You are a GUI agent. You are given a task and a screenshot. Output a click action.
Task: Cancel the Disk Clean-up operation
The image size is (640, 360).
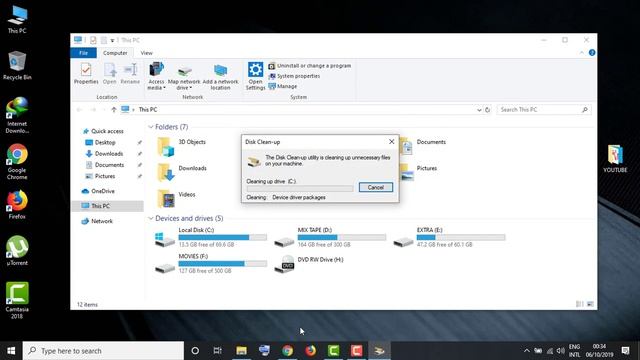(376, 187)
